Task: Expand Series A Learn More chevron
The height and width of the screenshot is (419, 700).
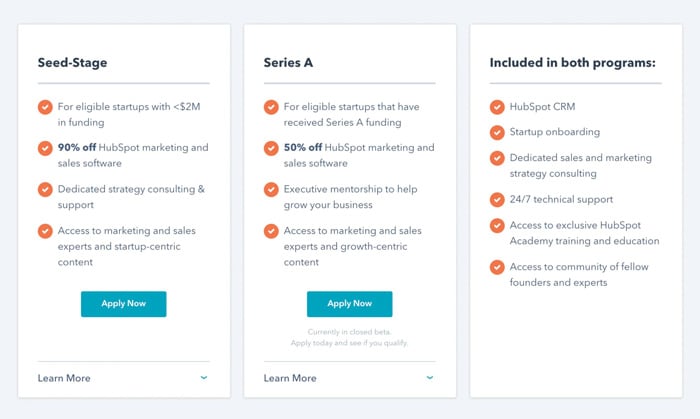Action: [430, 378]
